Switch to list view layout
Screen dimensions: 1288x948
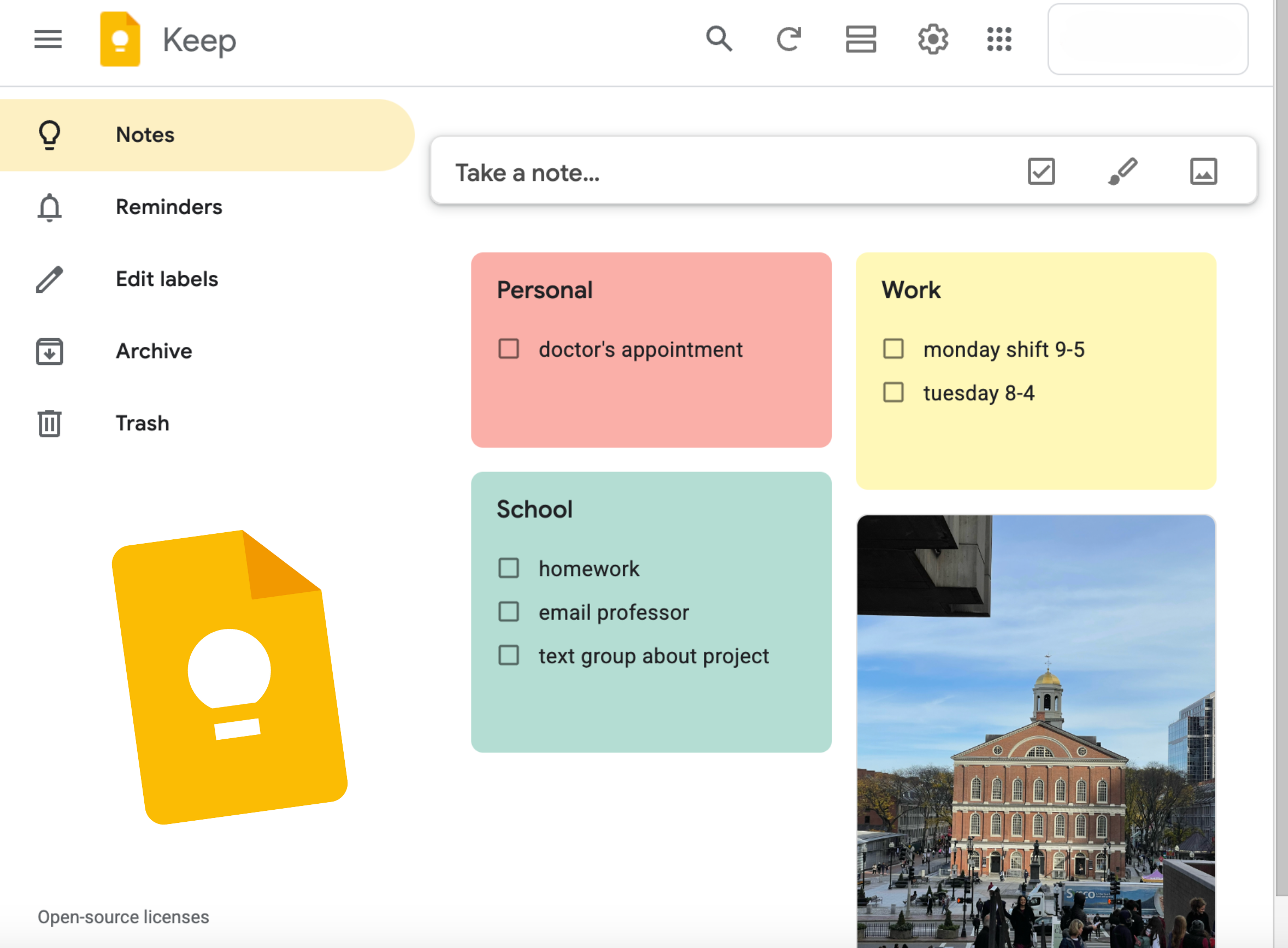point(860,39)
